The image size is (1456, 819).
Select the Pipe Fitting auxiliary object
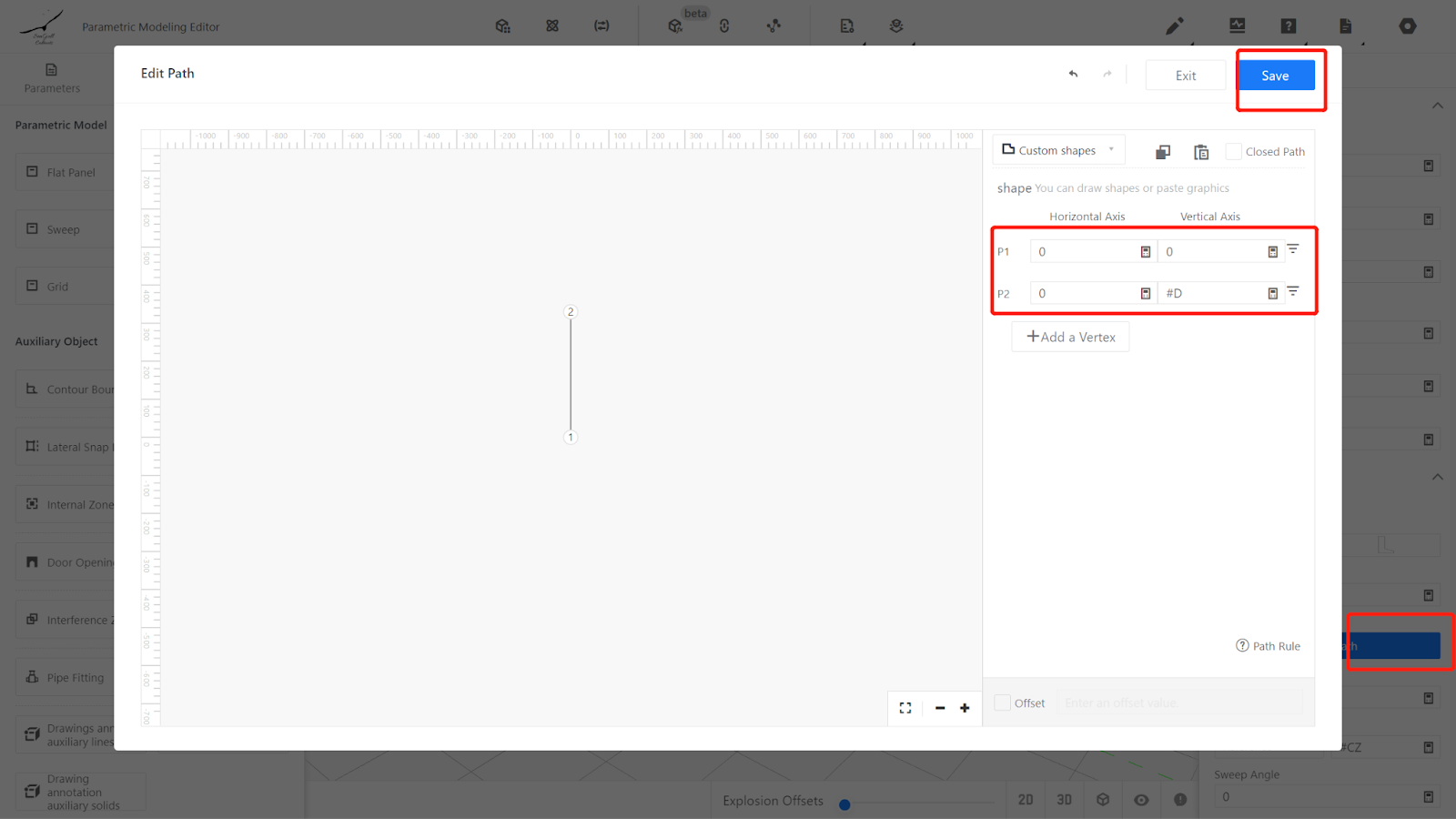(65, 677)
